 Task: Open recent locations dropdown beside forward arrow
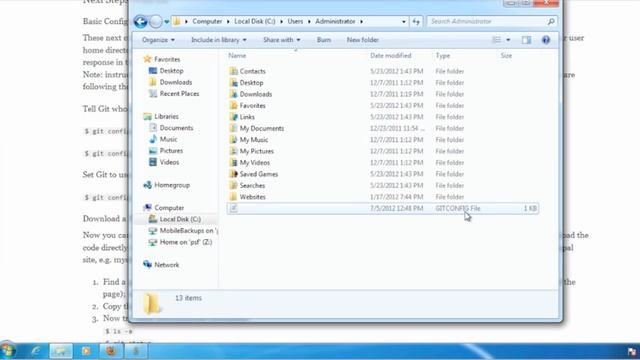coord(167,22)
